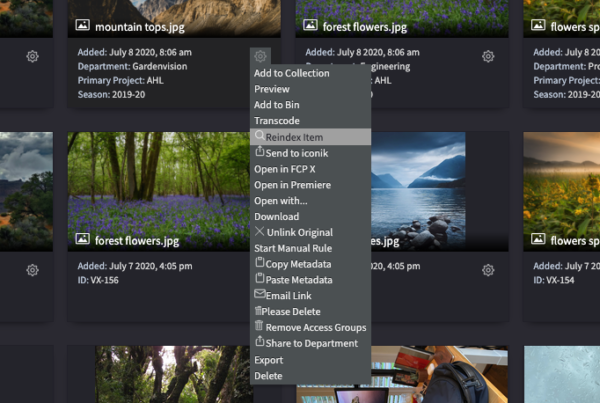Screen dimensions: 600x403
Task: Click the magnifier icon beside Reindex Item
Action: pyautogui.click(x=259, y=136)
